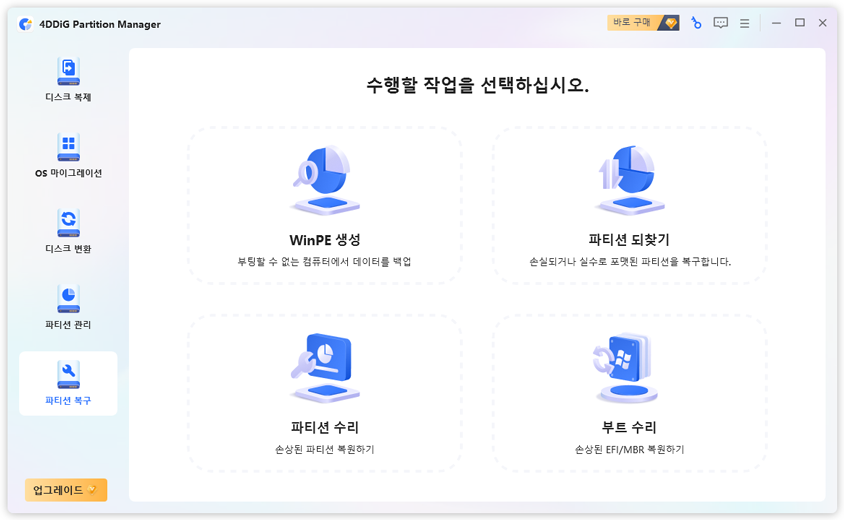
Task: Click the diamond icon on 바로 구매
Action: coord(670,23)
